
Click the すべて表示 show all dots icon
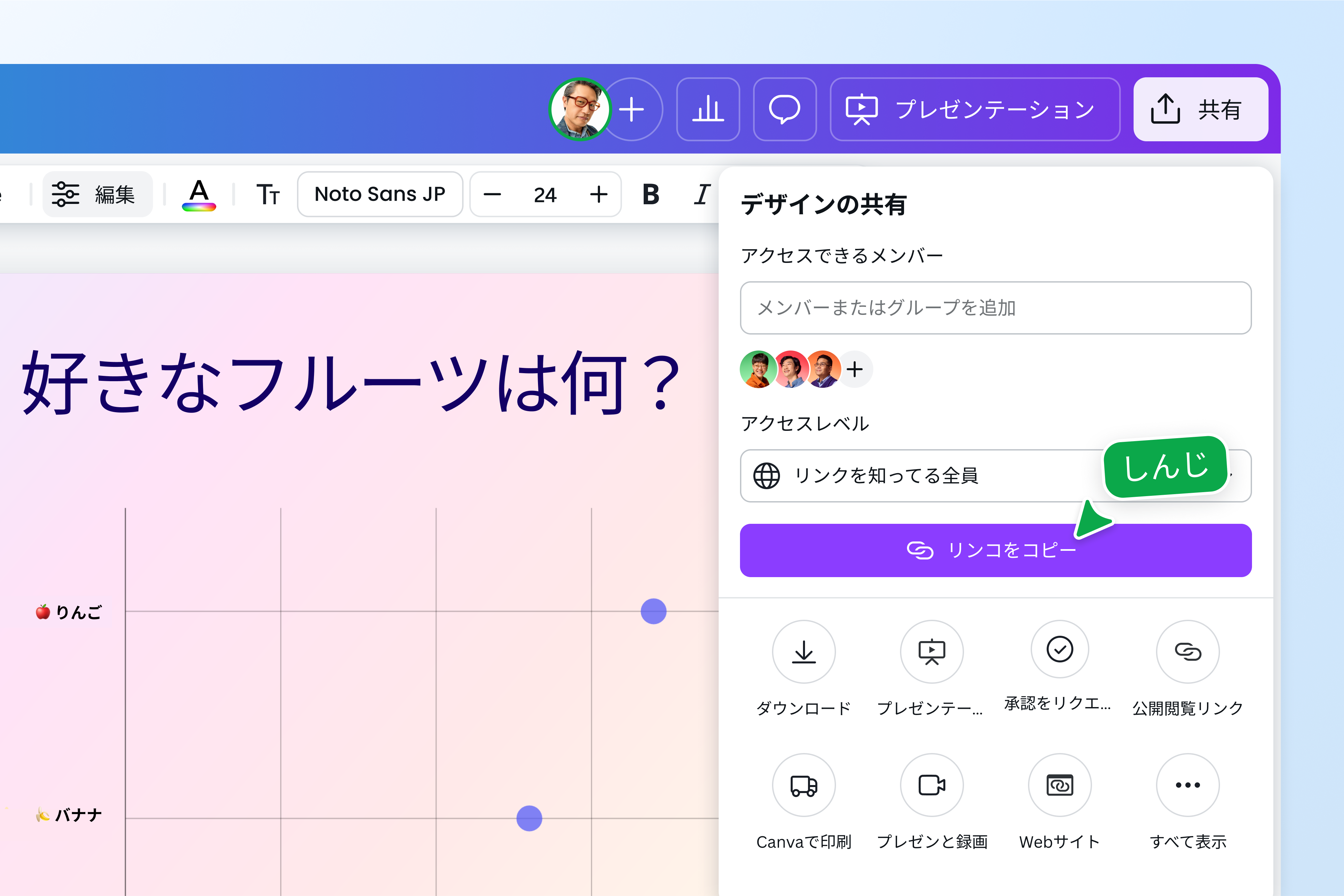click(1188, 785)
